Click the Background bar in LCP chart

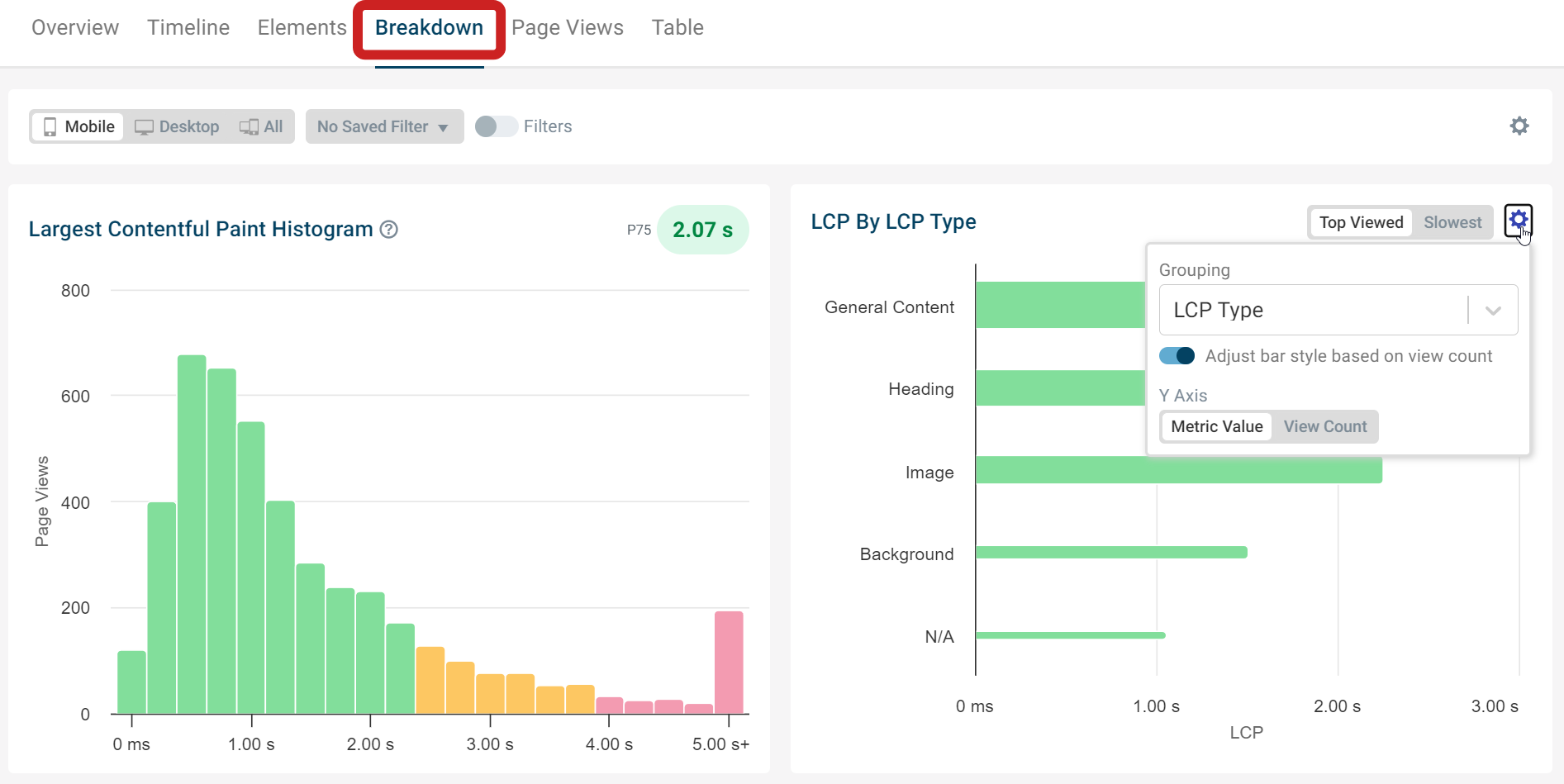(1111, 552)
